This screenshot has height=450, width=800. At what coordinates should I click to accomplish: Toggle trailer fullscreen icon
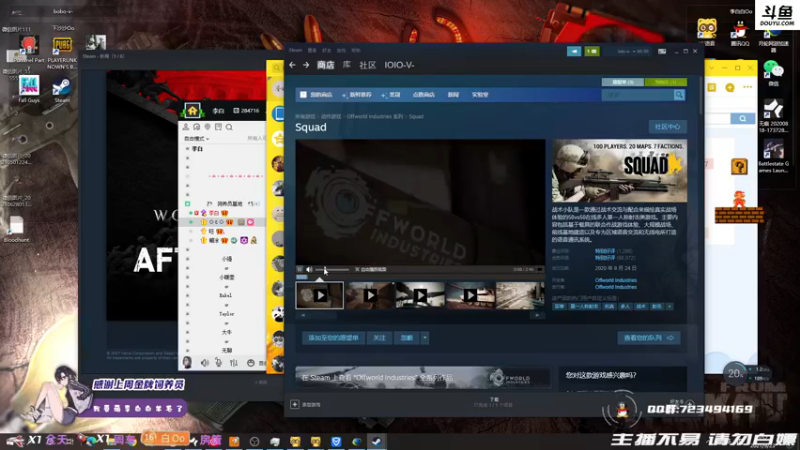point(540,269)
